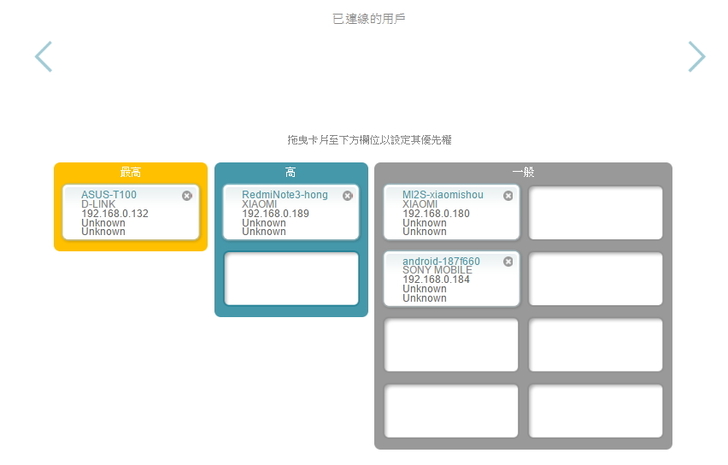
Task: Click the IP address 192.168.0.132
Action: (115, 213)
